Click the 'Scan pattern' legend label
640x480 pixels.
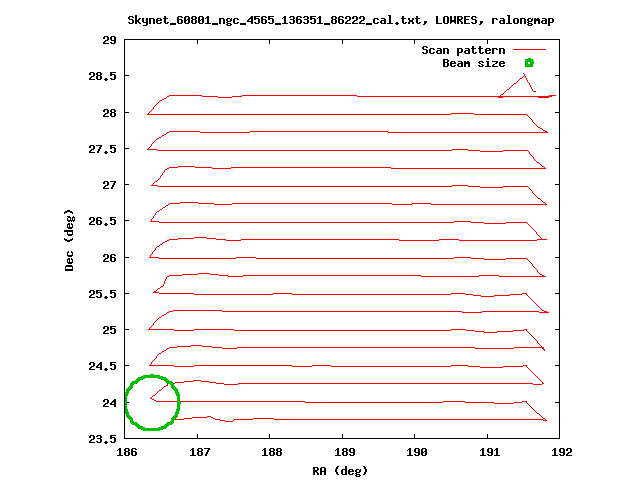pyautogui.click(x=463, y=50)
